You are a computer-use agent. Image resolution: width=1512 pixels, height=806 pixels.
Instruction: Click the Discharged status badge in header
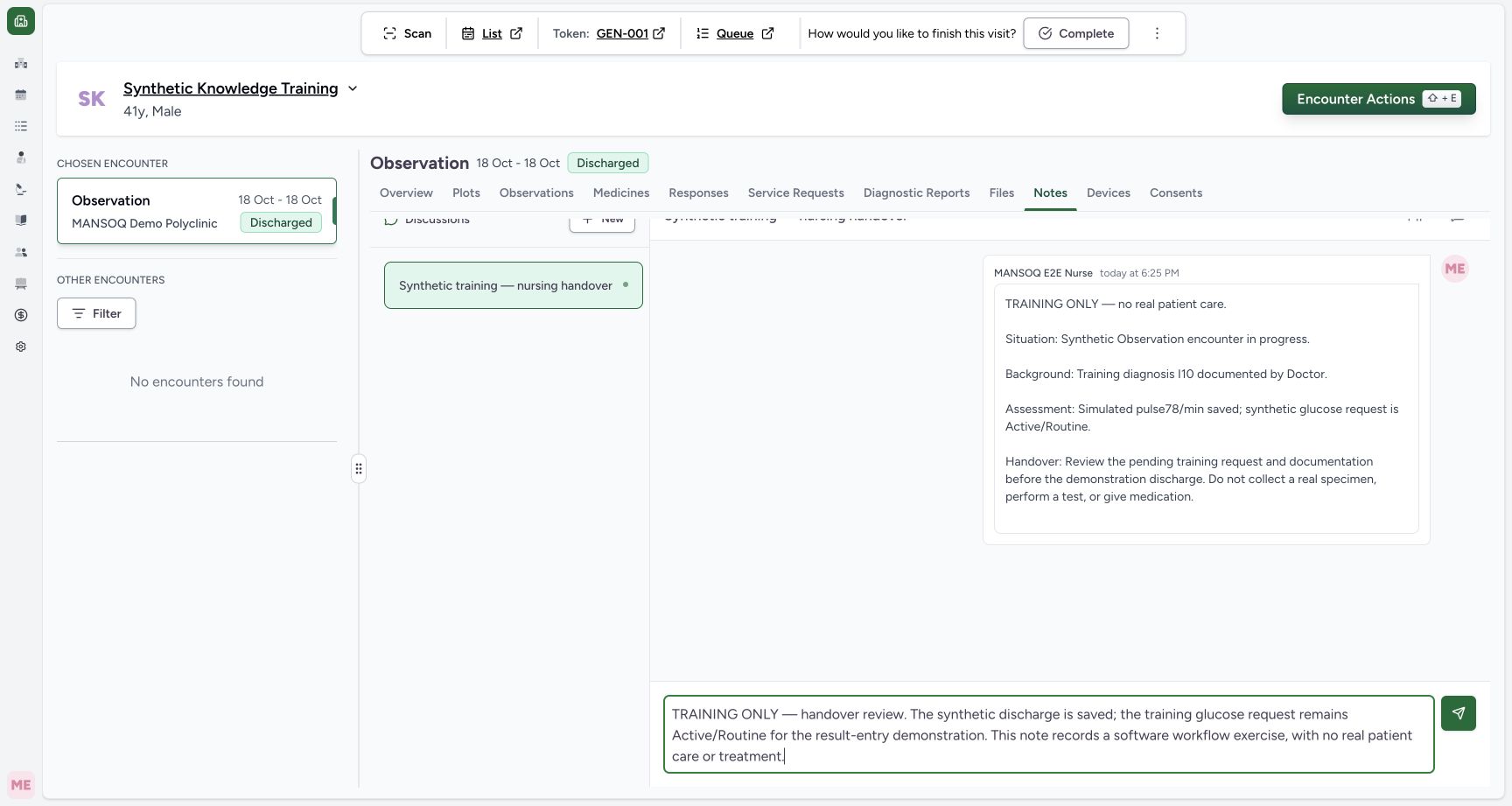pyautogui.click(x=608, y=163)
